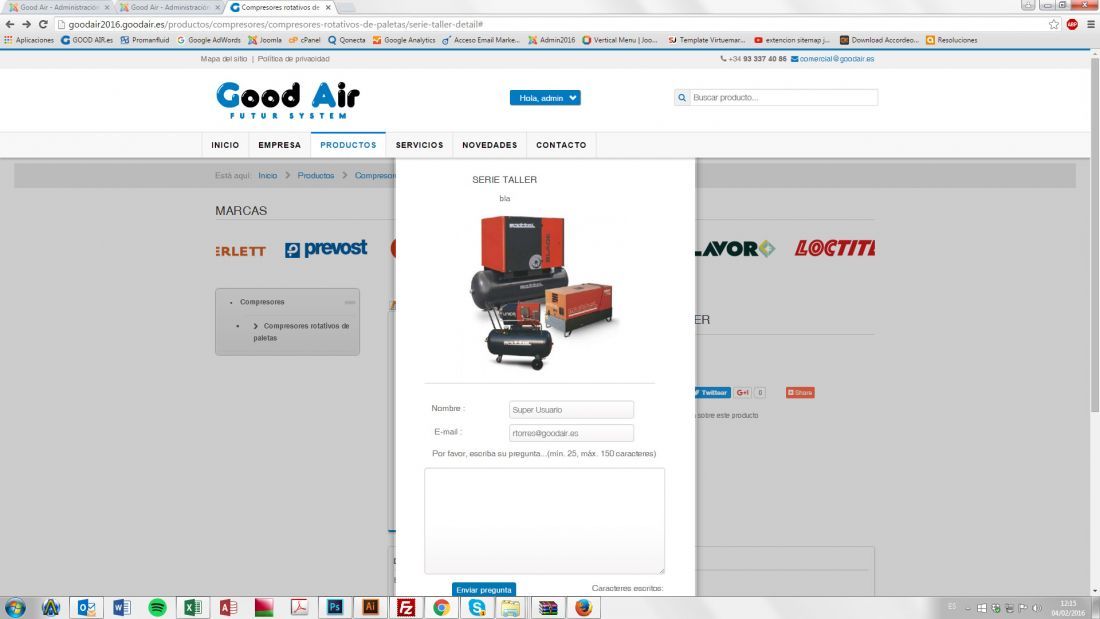Open Excel from the taskbar
The image size is (1100, 619).
point(193,608)
